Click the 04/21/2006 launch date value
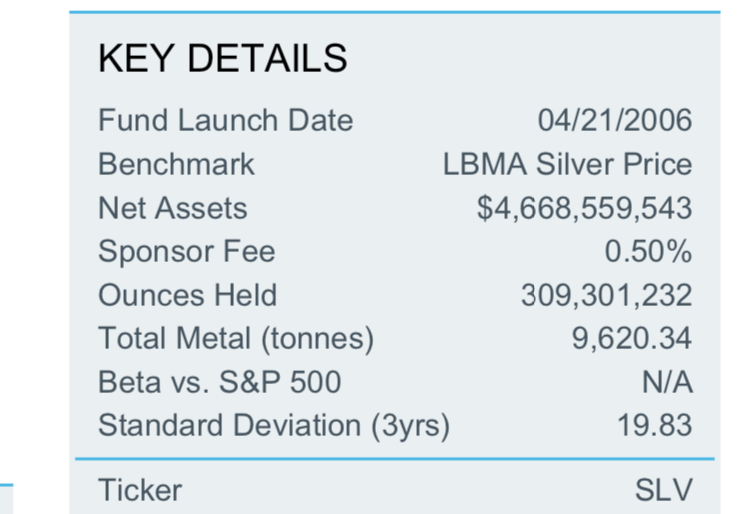Screen dimensions: 756x514 click(615, 120)
